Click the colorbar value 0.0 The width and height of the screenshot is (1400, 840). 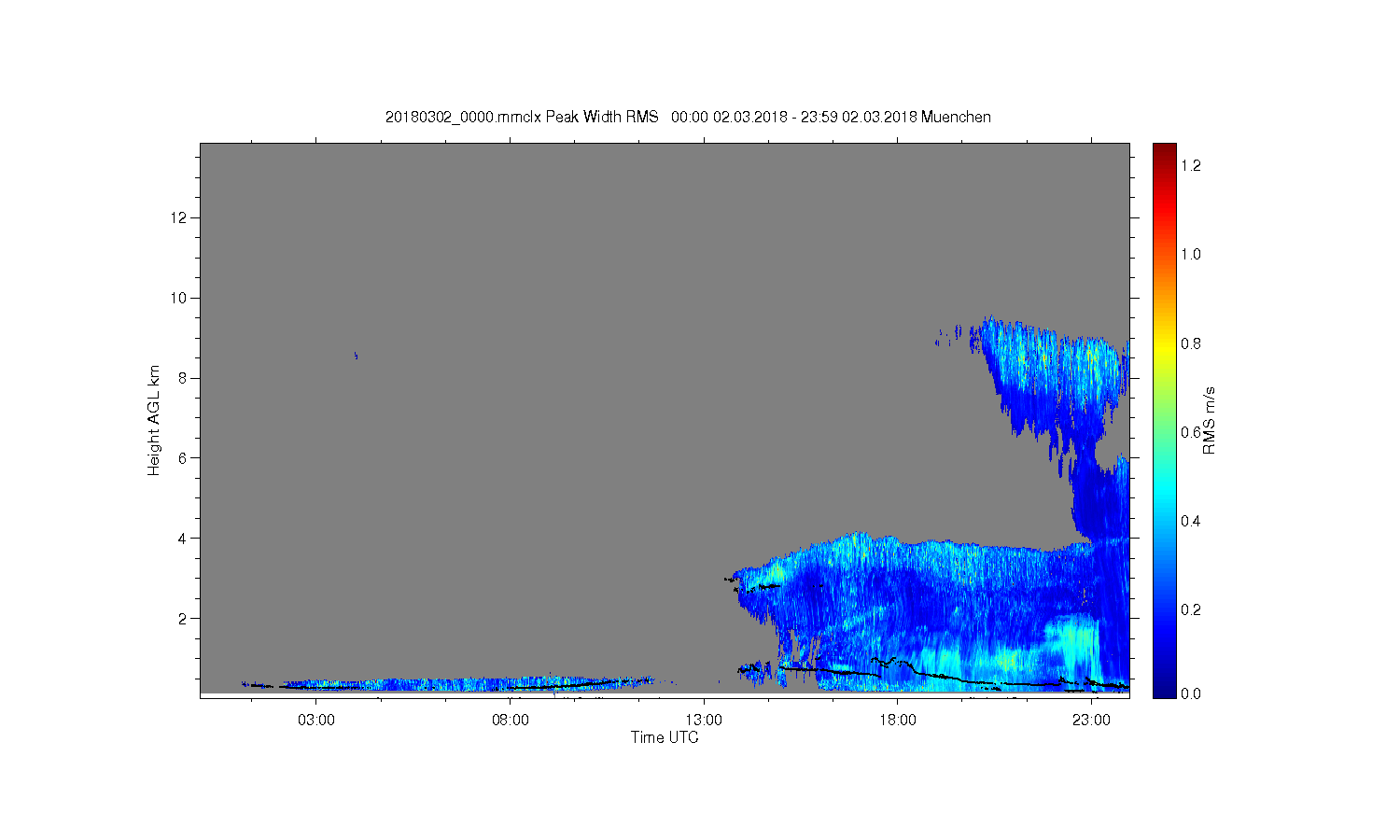pyautogui.click(x=1191, y=693)
